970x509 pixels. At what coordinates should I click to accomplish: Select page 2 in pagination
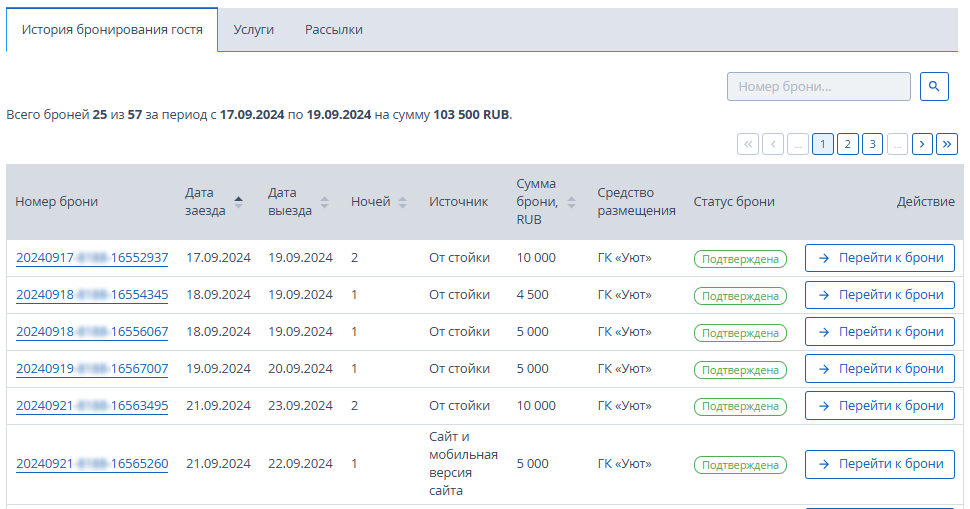pos(848,144)
